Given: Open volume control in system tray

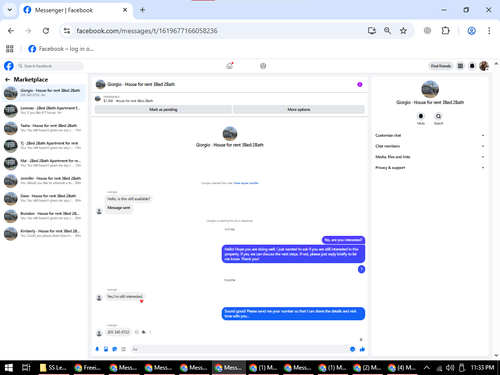Looking at the screenshot, I should click(x=450, y=368).
